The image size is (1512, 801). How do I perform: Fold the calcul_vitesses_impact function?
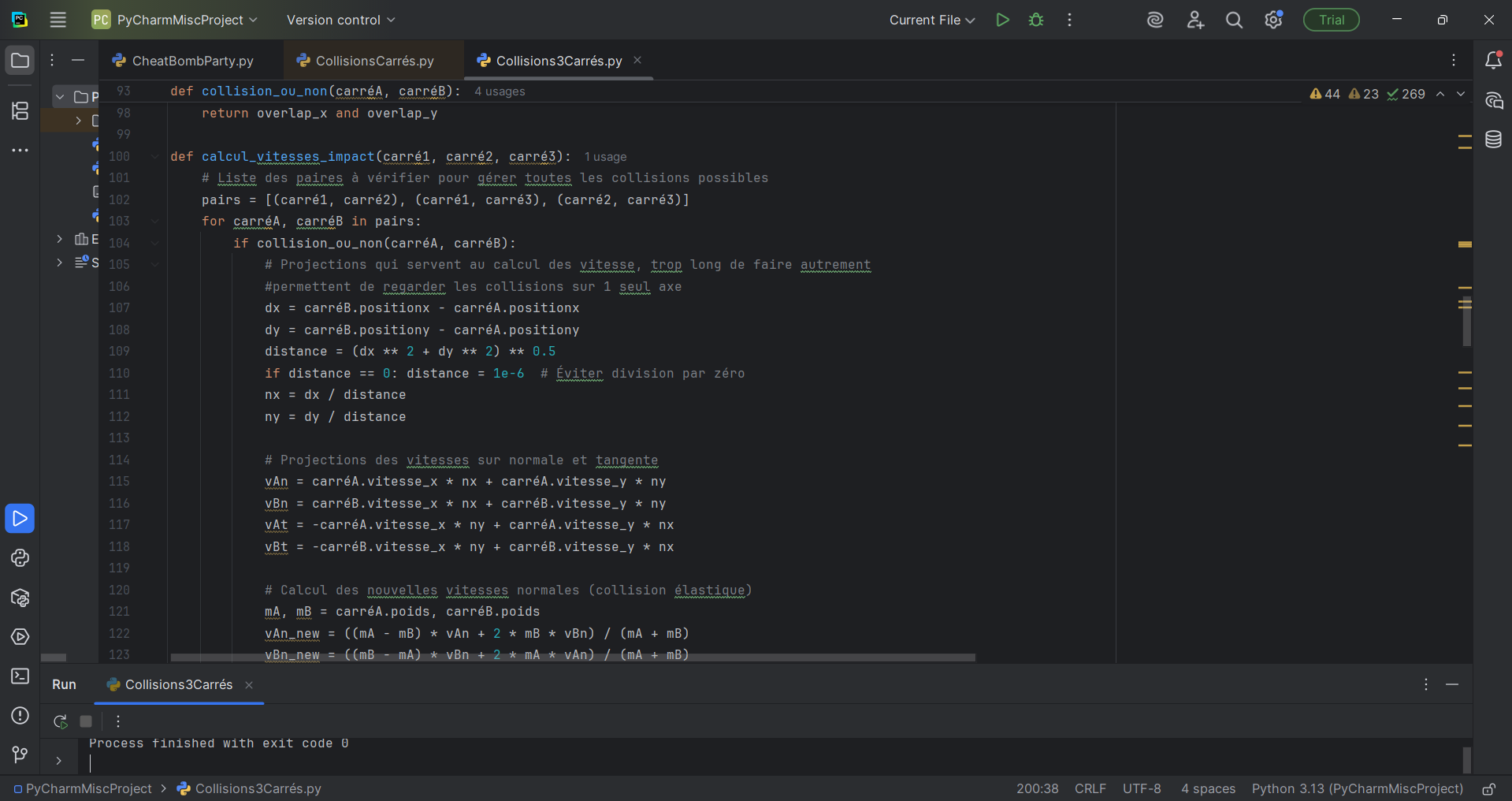coord(155,157)
